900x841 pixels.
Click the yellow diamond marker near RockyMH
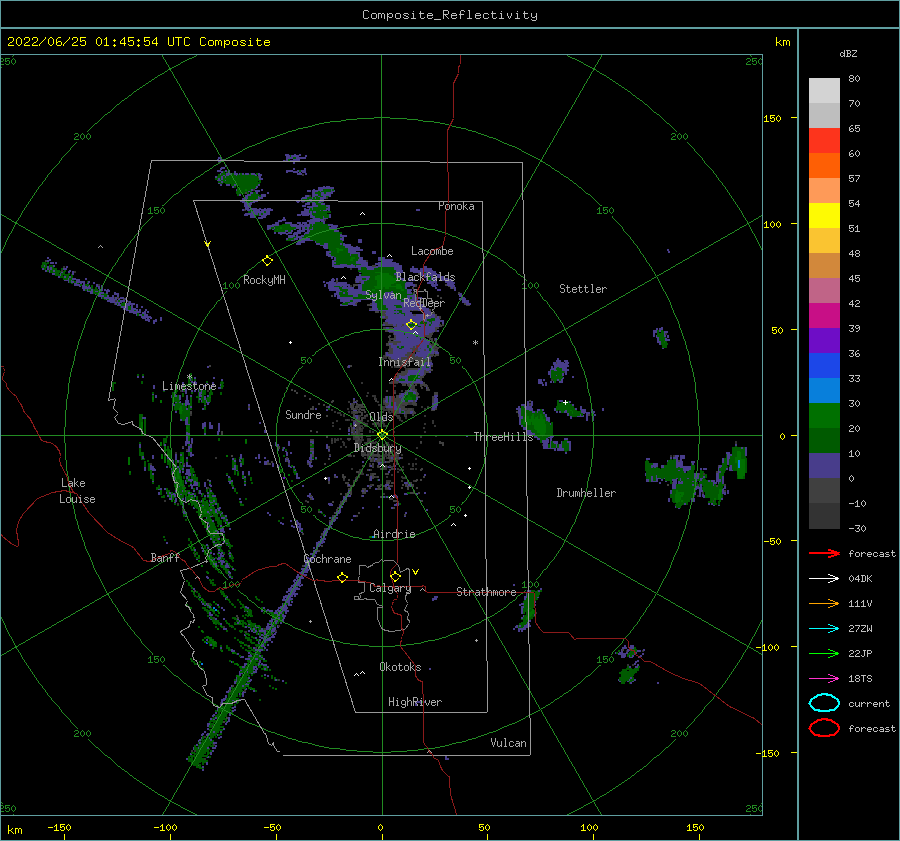click(267, 261)
